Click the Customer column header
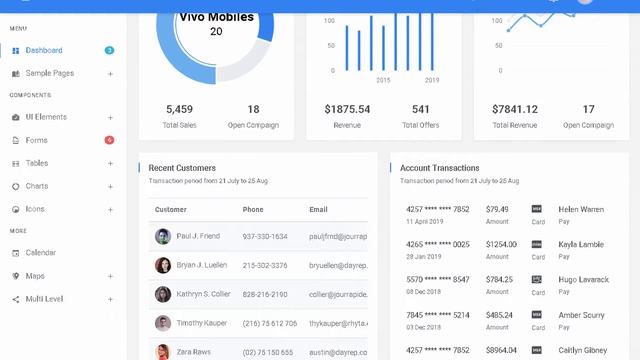Image resolution: width=640 pixels, height=360 pixels. tap(171, 209)
